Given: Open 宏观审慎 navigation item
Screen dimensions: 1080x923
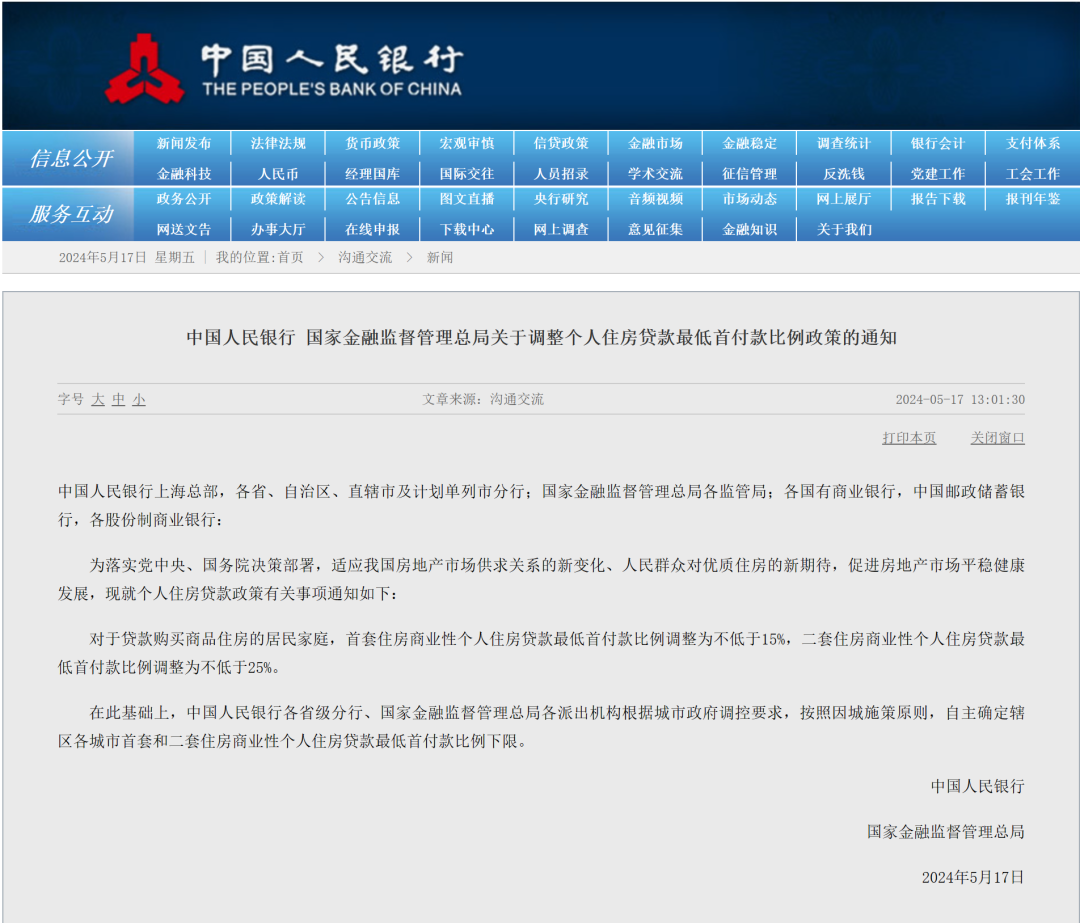Looking at the screenshot, I should coord(466,143).
